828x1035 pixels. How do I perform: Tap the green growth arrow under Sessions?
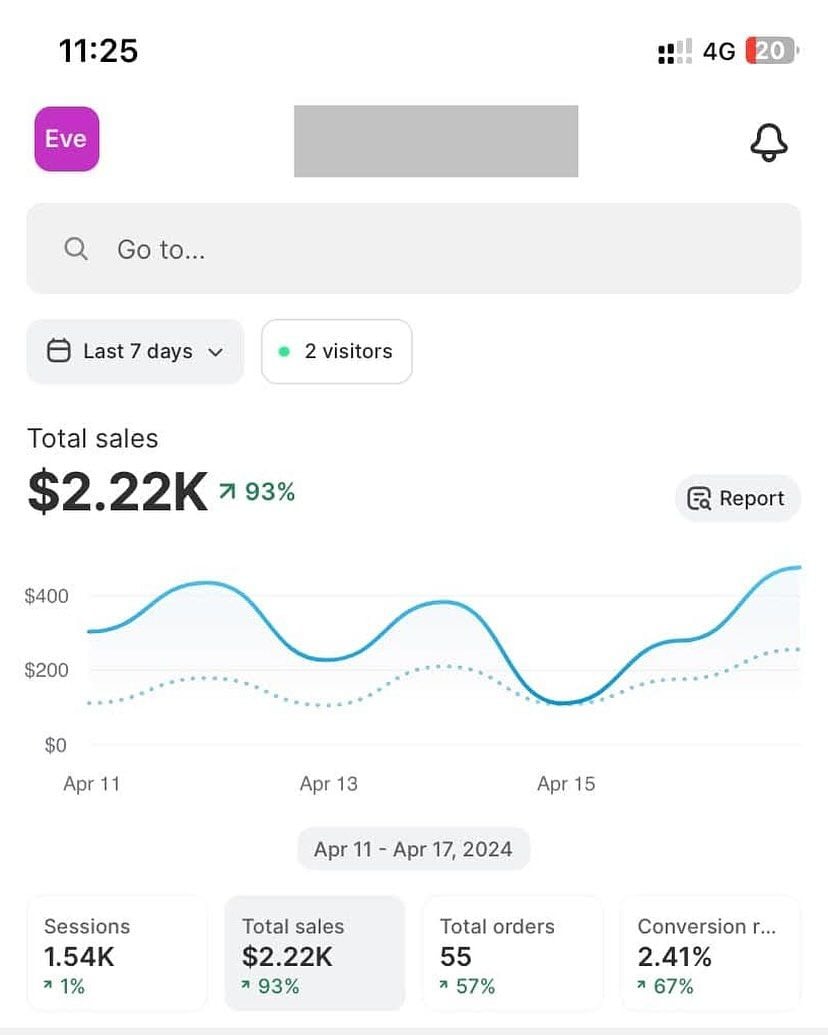49,986
